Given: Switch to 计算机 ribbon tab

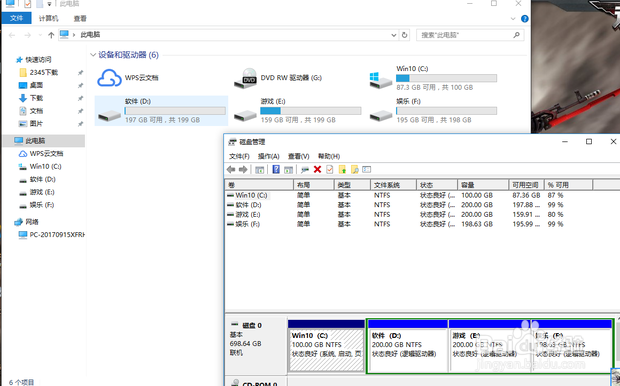Looking at the screenshot, I should (x=48, y=18).
